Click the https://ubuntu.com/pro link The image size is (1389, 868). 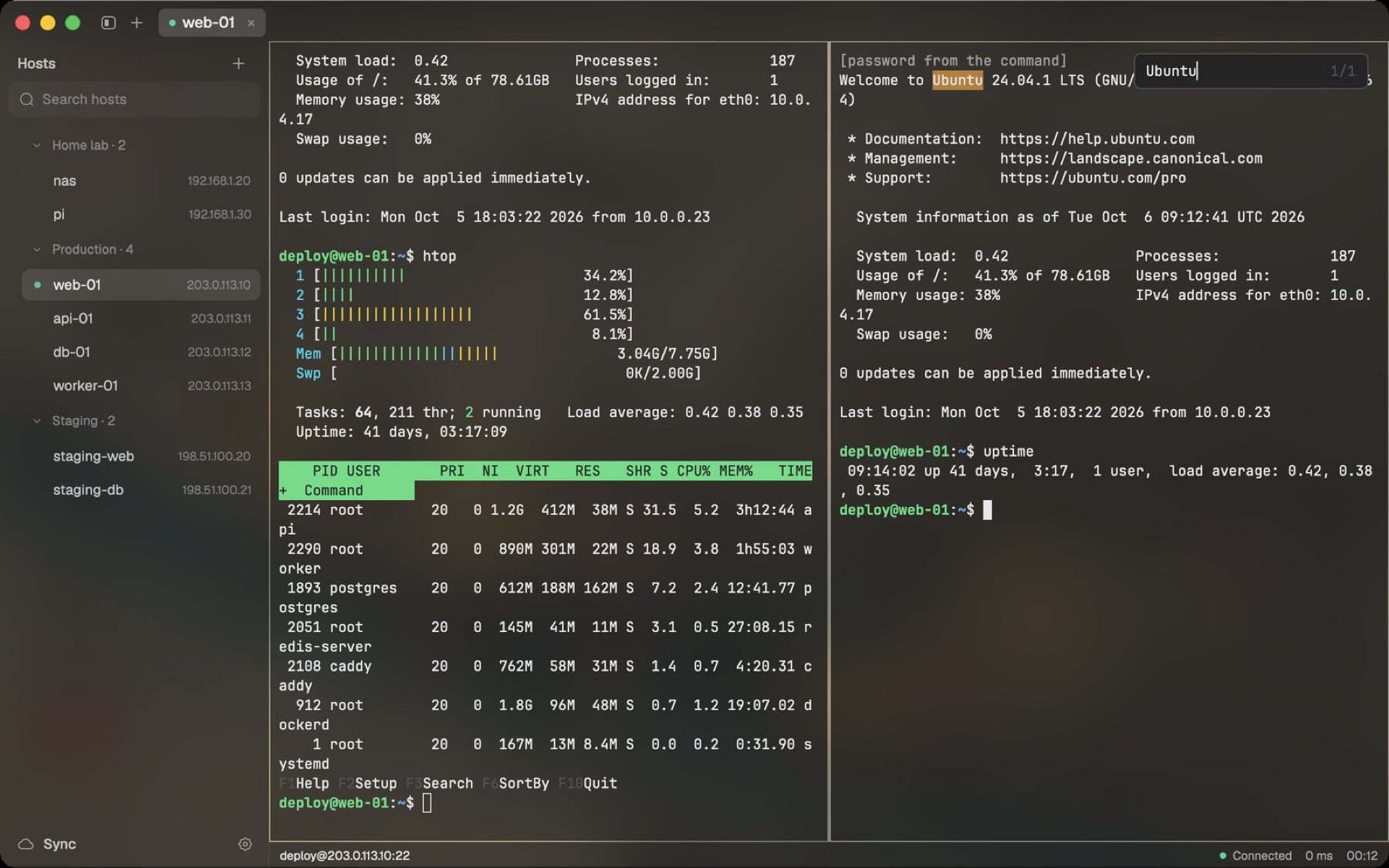(1093, 177)
